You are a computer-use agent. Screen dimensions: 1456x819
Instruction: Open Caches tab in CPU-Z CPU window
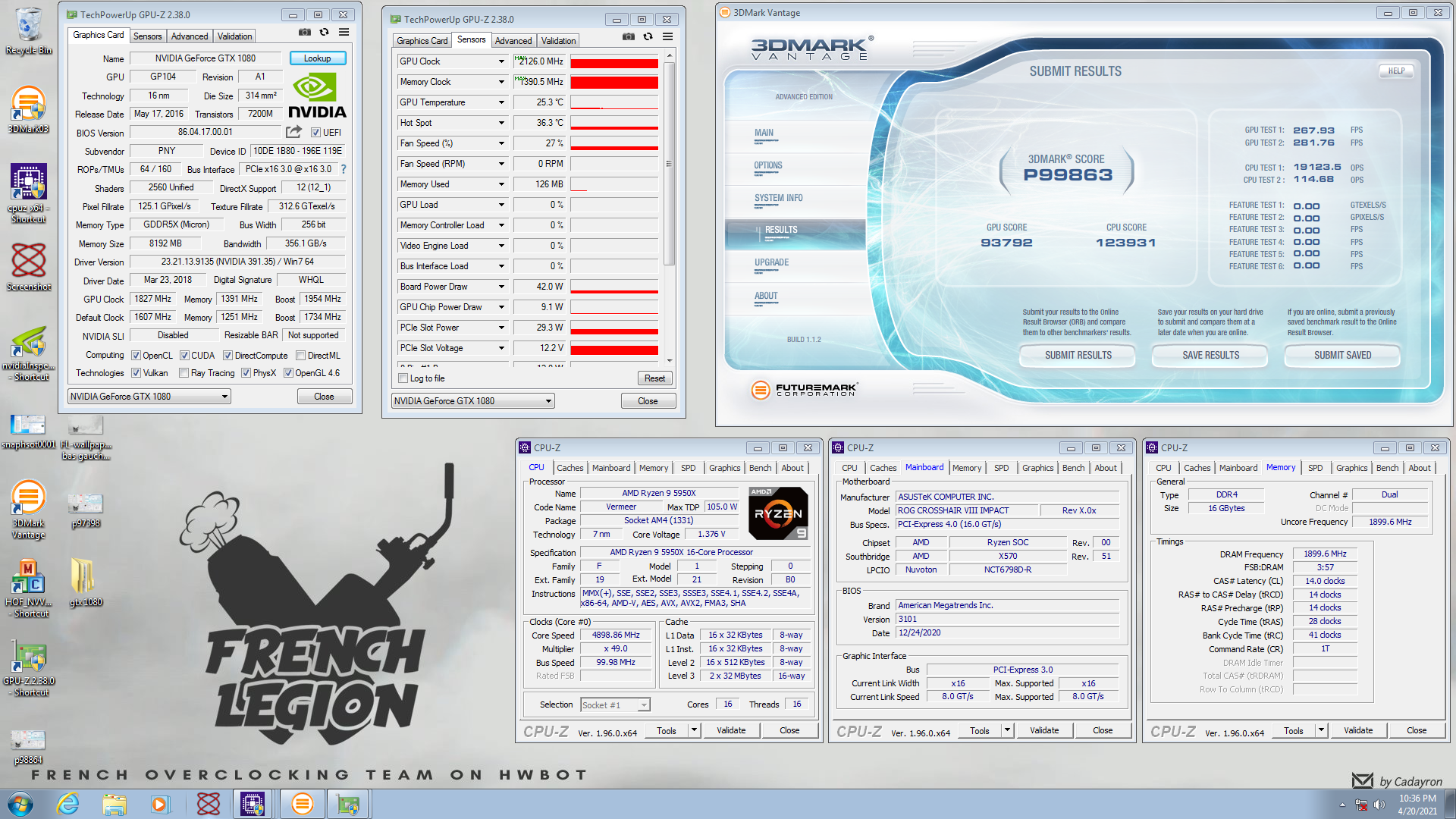570,468
